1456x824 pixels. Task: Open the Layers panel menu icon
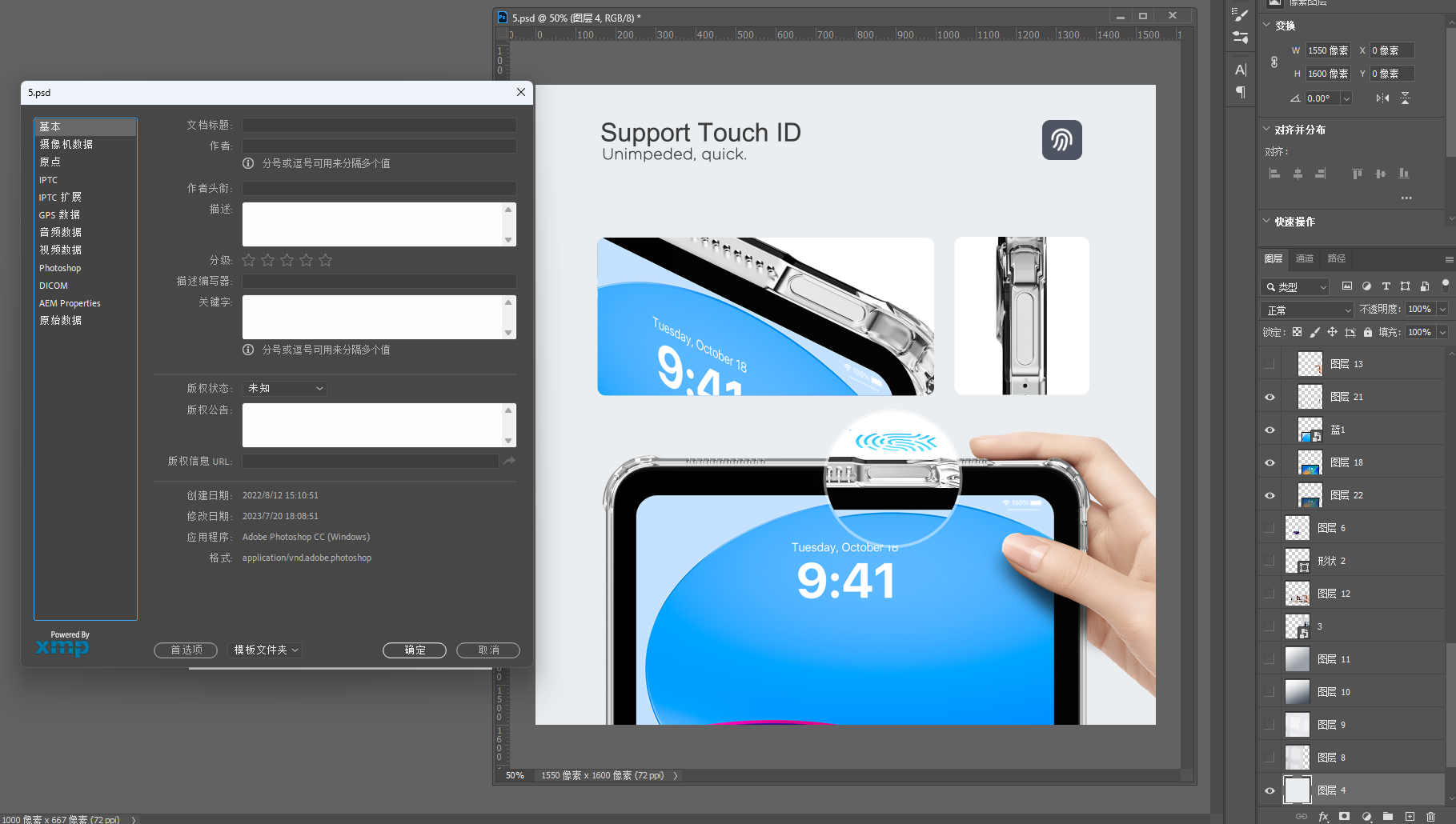(1449, 259)
